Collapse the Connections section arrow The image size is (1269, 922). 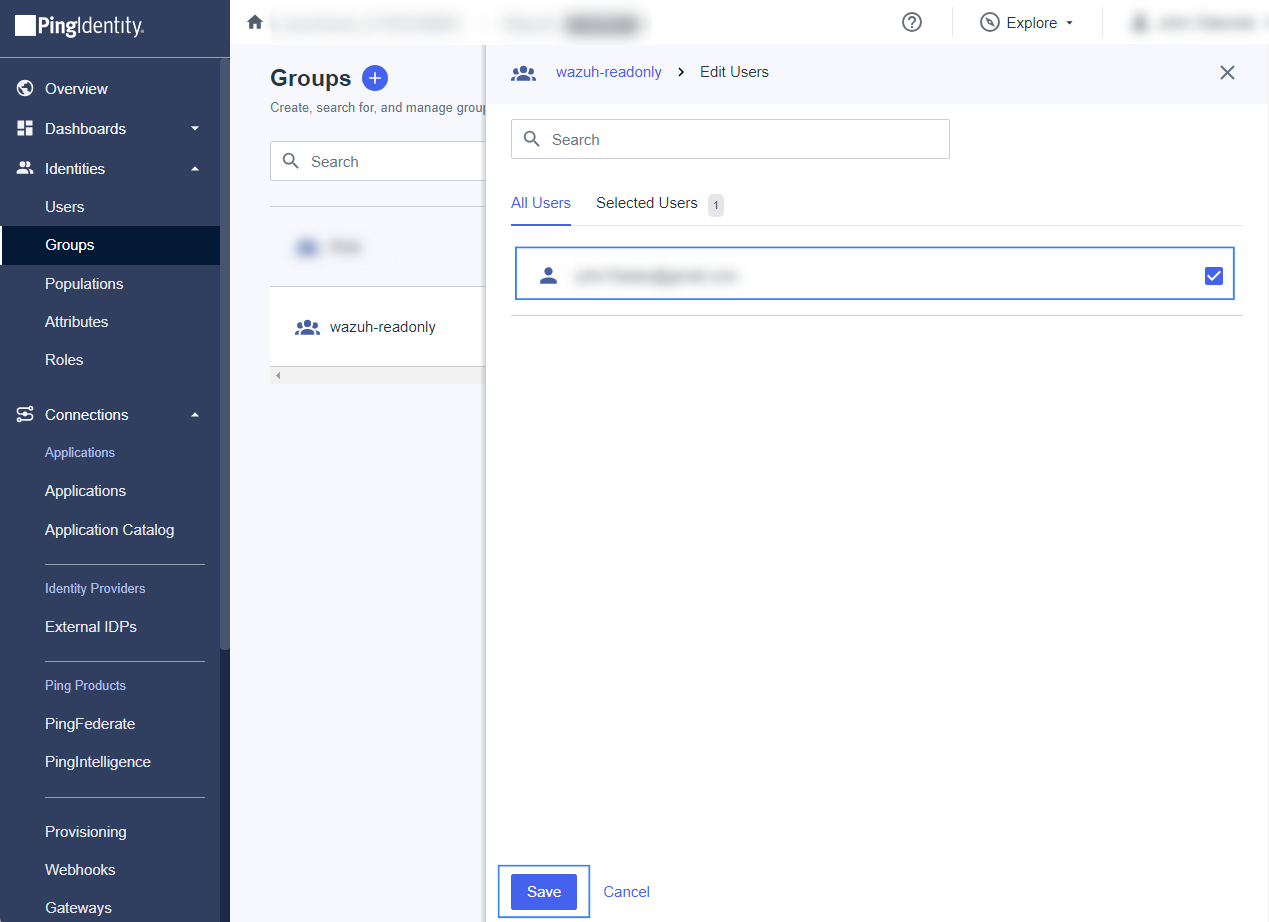point(195,415)
